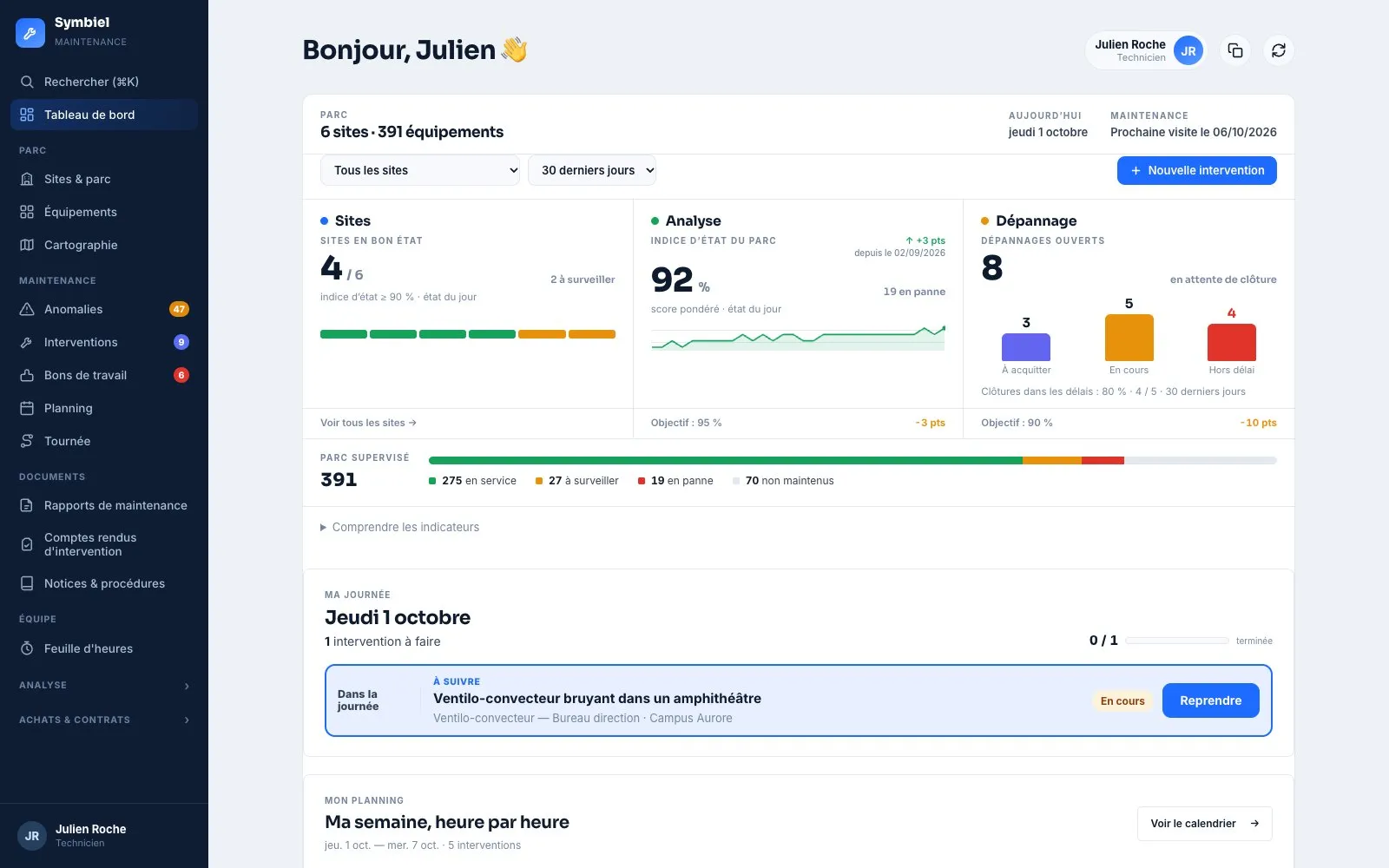The width and height of the screenshot is (1389, 868).
Task: Click the Anomalies warning triangle icon
Action: click(27, 309)
